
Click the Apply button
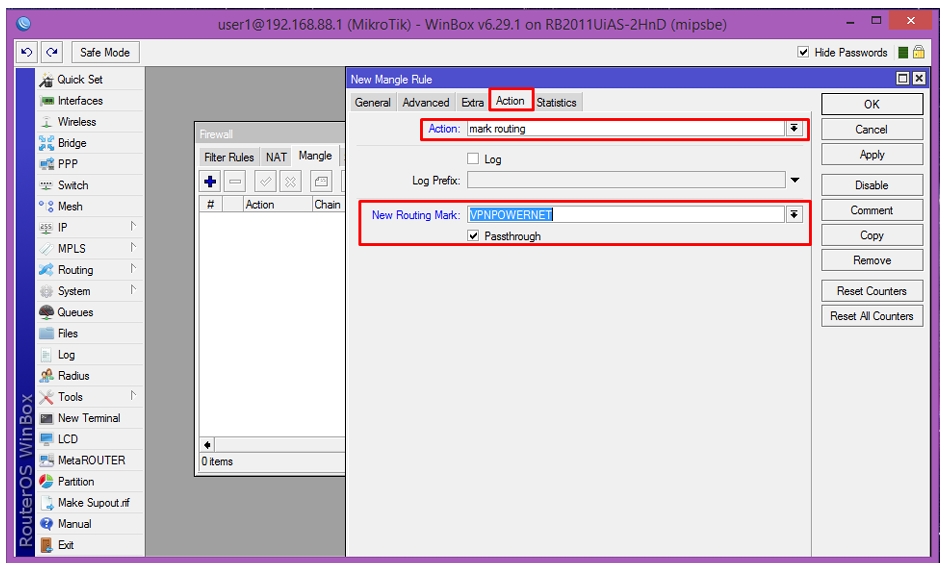click(x=872, y=155)
